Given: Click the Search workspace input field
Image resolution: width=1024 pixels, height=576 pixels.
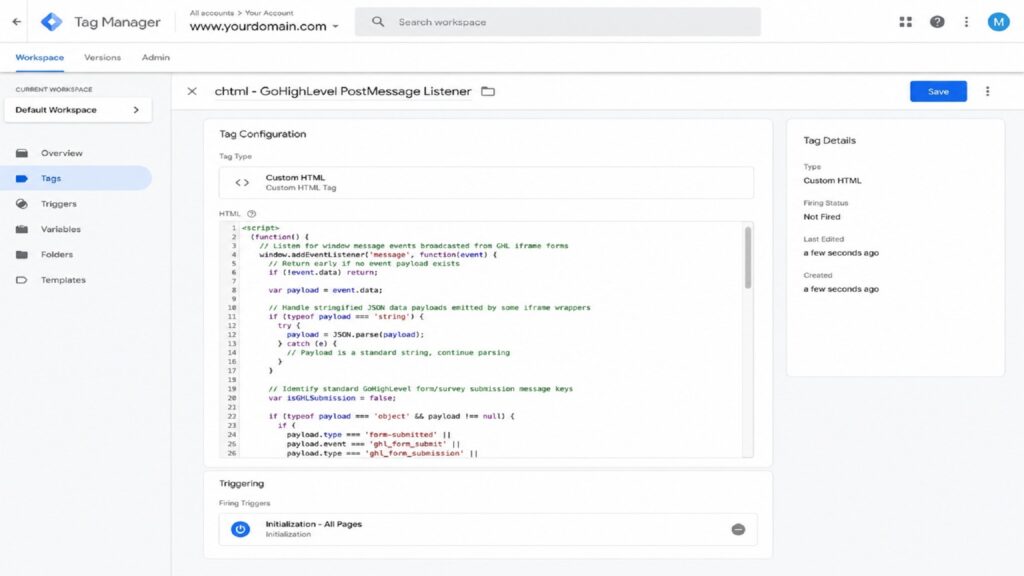Looking at the screenshot, I should 558,22.
